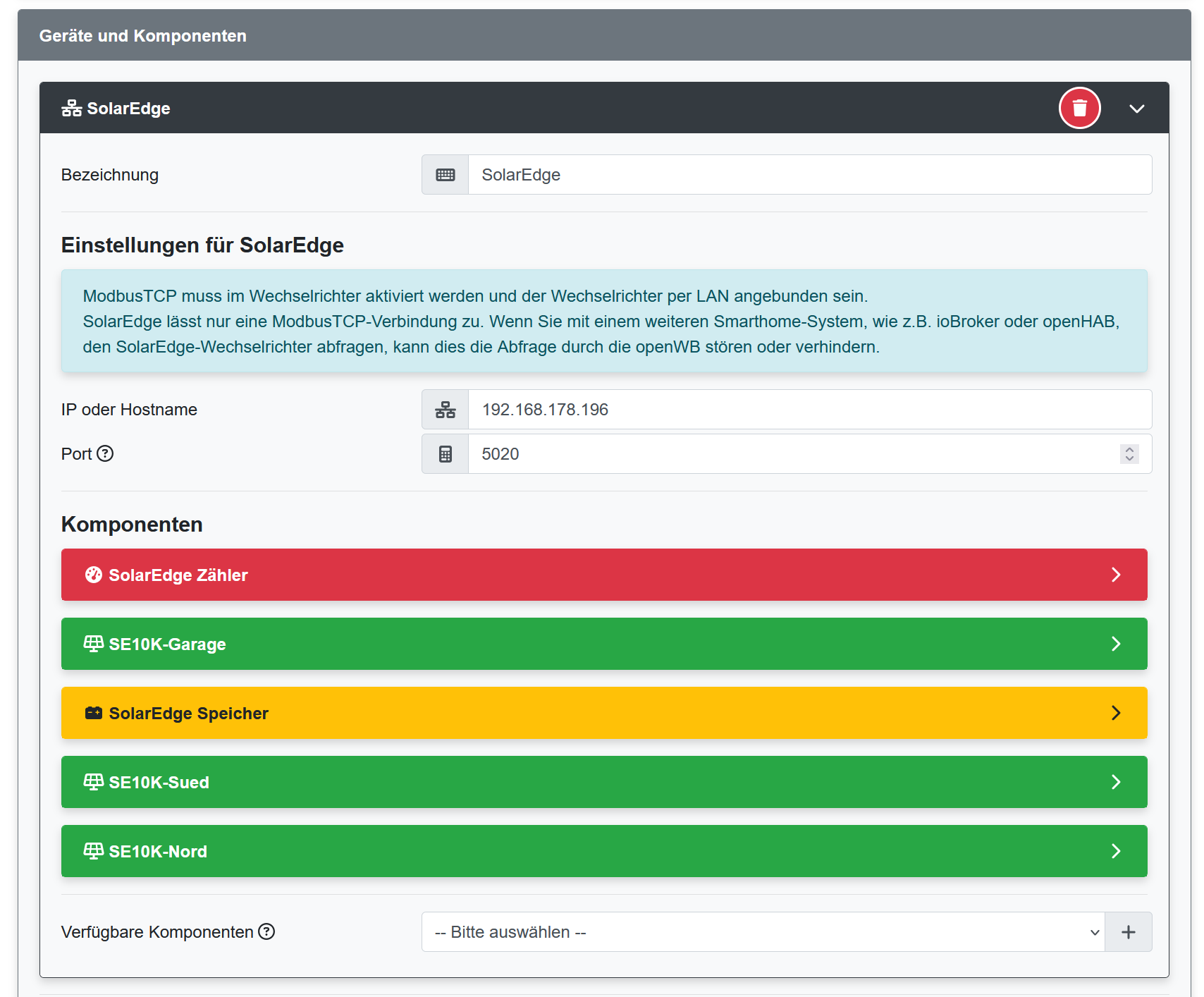Click the 'IP oder Hostname' label
Viewport: 1204px width, 997px height.
129,410
